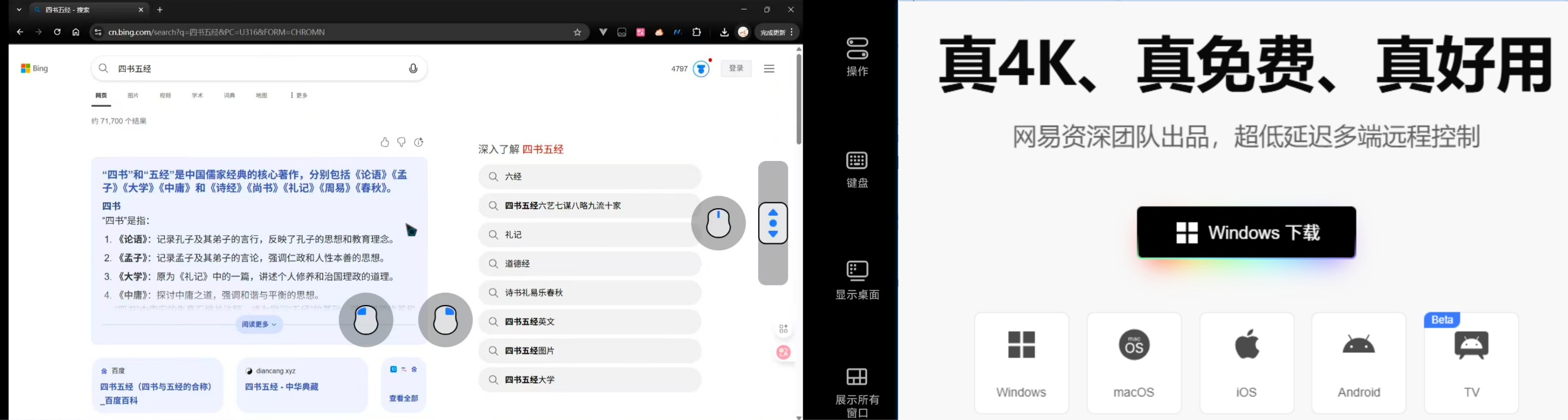Screen dimensions: 1568x420
Task: Open the browser home page
Action: click(75, 32)
